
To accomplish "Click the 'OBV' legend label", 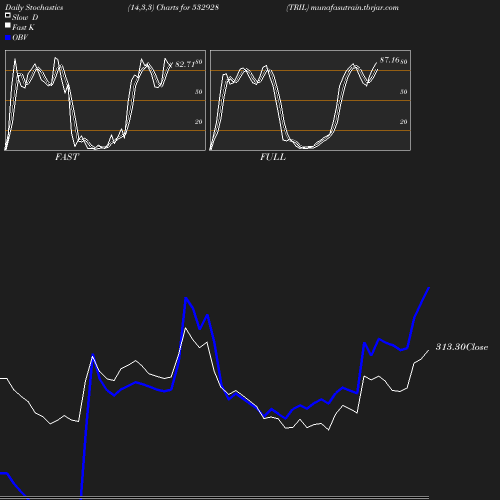I will pos(20,37).
